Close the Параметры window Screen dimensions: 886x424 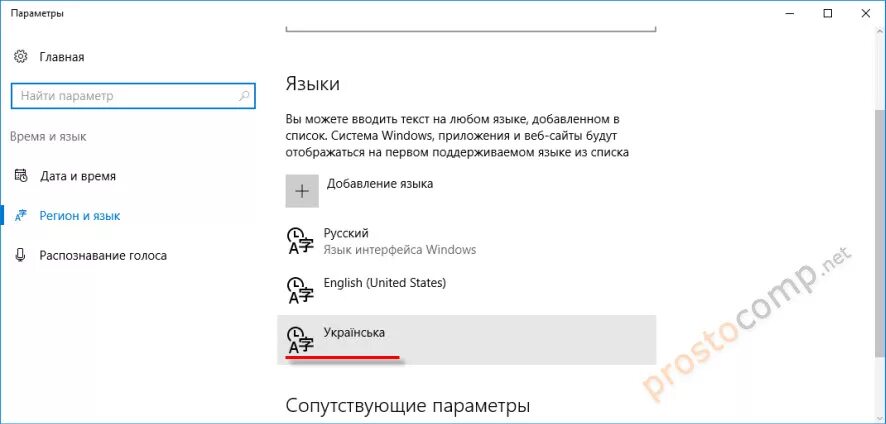point(866,14)
